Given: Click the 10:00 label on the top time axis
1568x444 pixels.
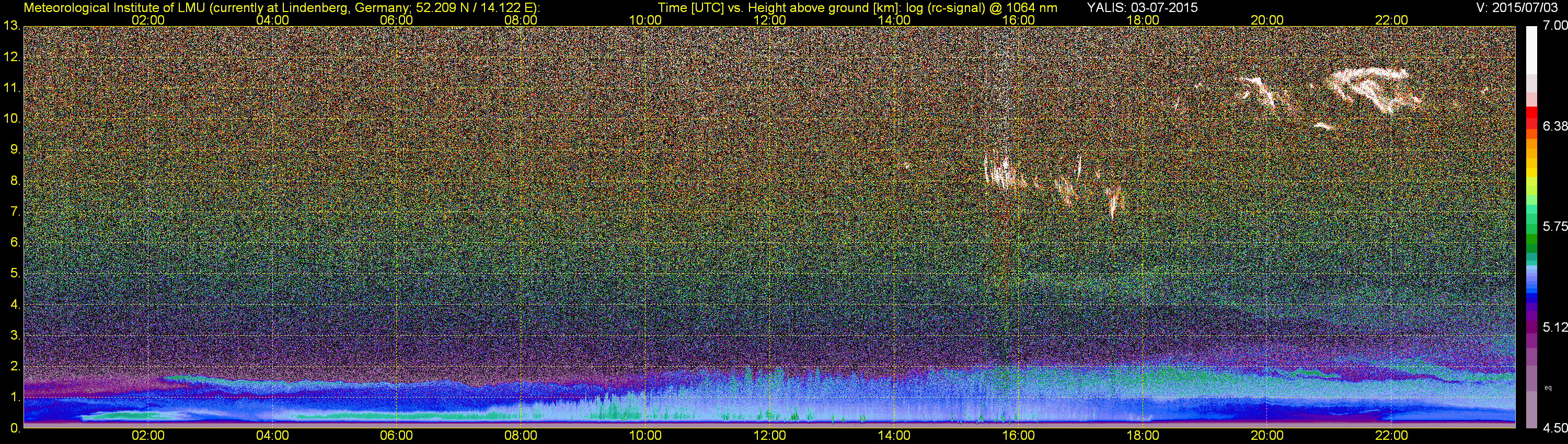Looking at the screenshot, I should coord(645,20).
